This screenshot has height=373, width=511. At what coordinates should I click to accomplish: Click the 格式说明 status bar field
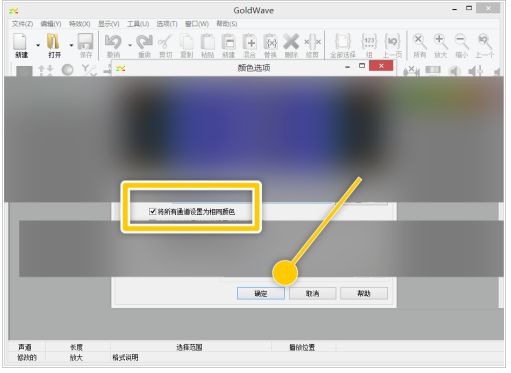tap(125, 358)
